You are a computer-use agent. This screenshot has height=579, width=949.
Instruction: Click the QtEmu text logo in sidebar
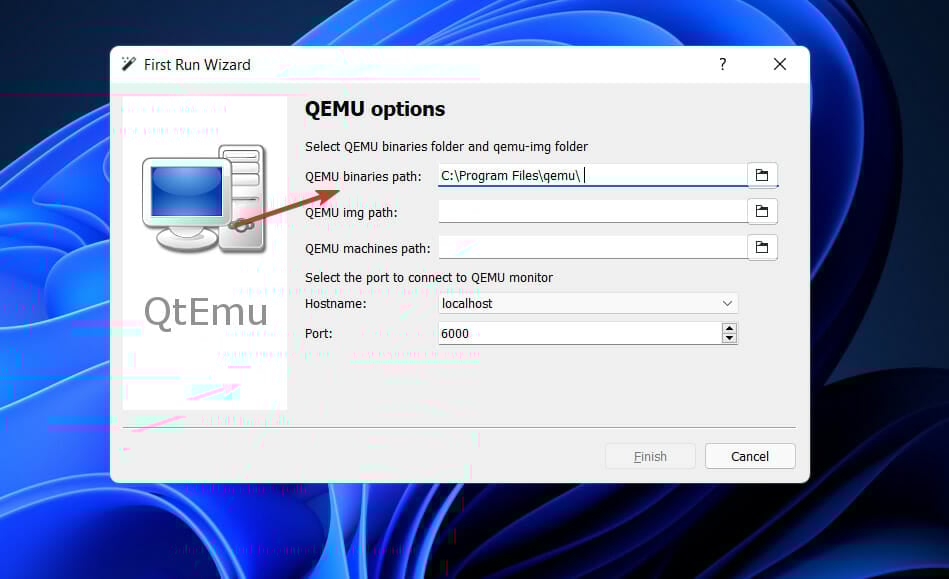coord(203,311)
